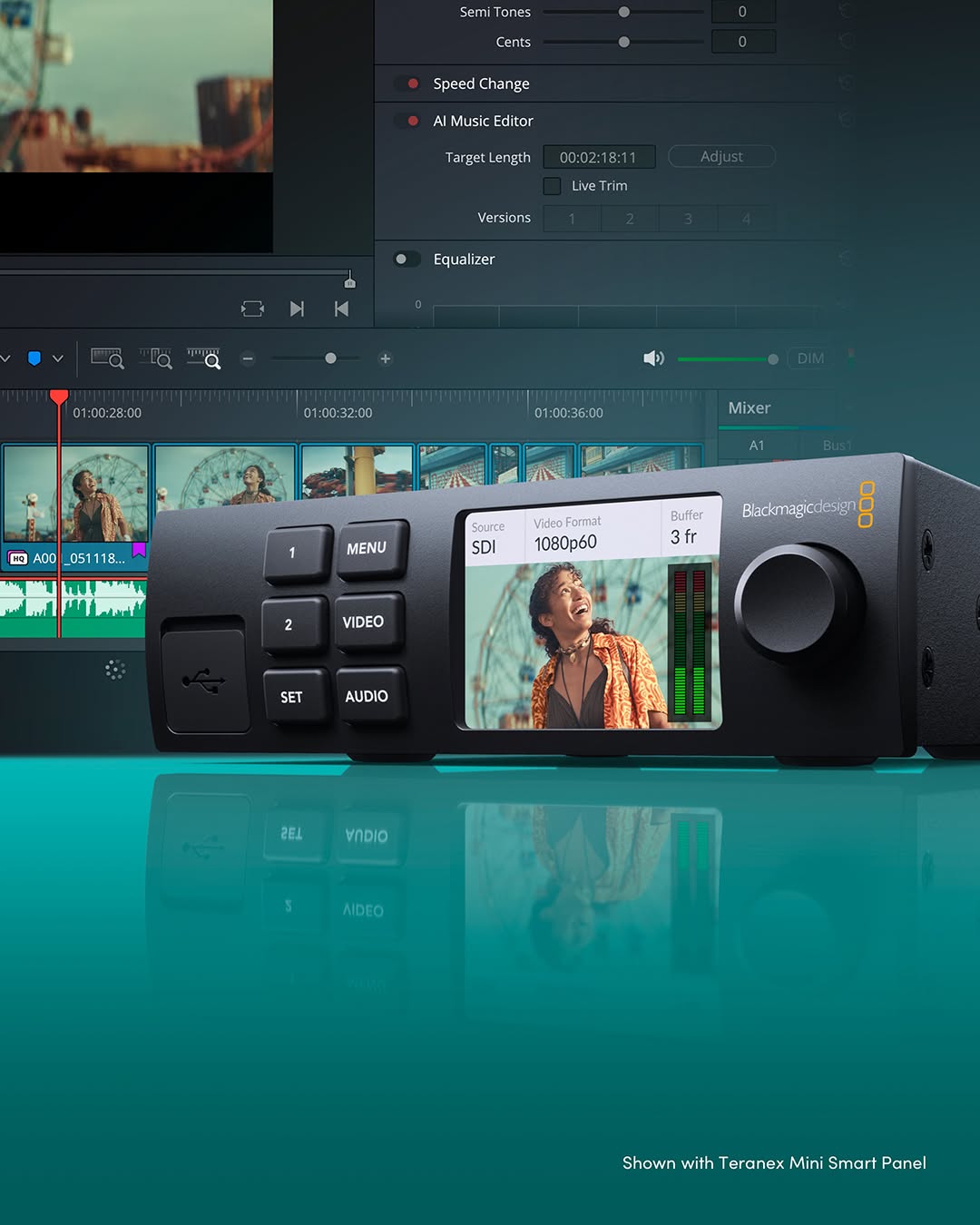Select Versions button 3
The width and height of the screenshot is (980, 1225).
pyautogui.click(x=688, y=219)
